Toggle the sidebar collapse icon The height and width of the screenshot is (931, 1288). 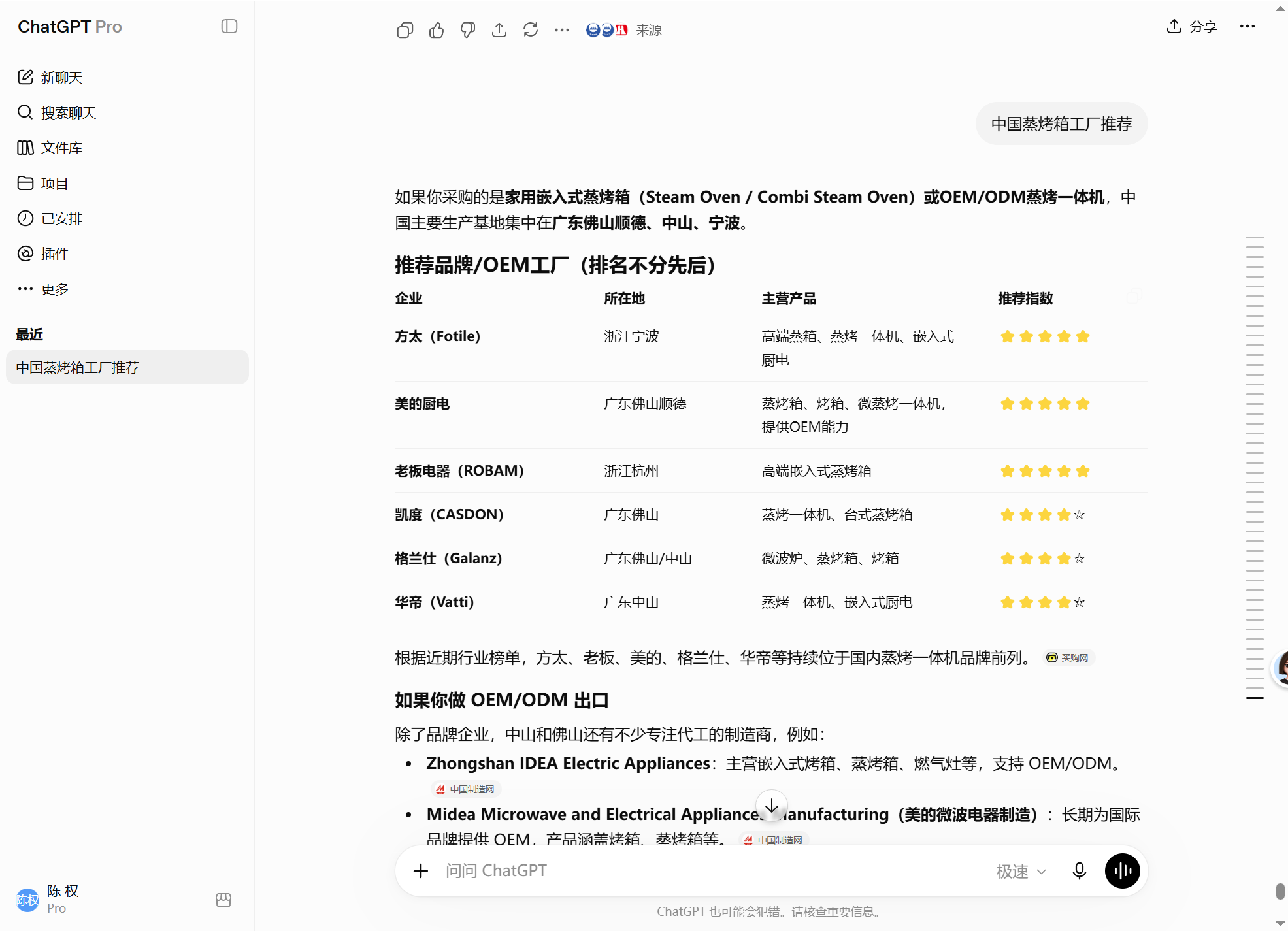click(229, 26)
